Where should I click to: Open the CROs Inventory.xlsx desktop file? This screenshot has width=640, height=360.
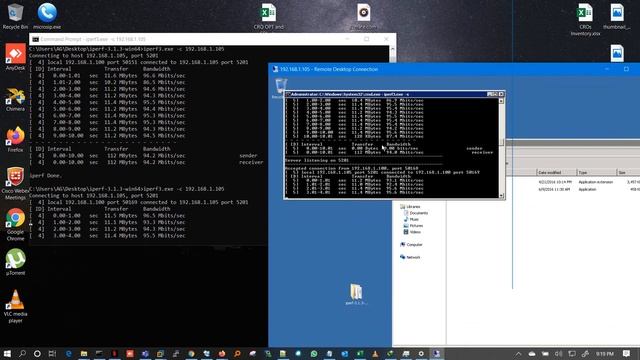585,20
